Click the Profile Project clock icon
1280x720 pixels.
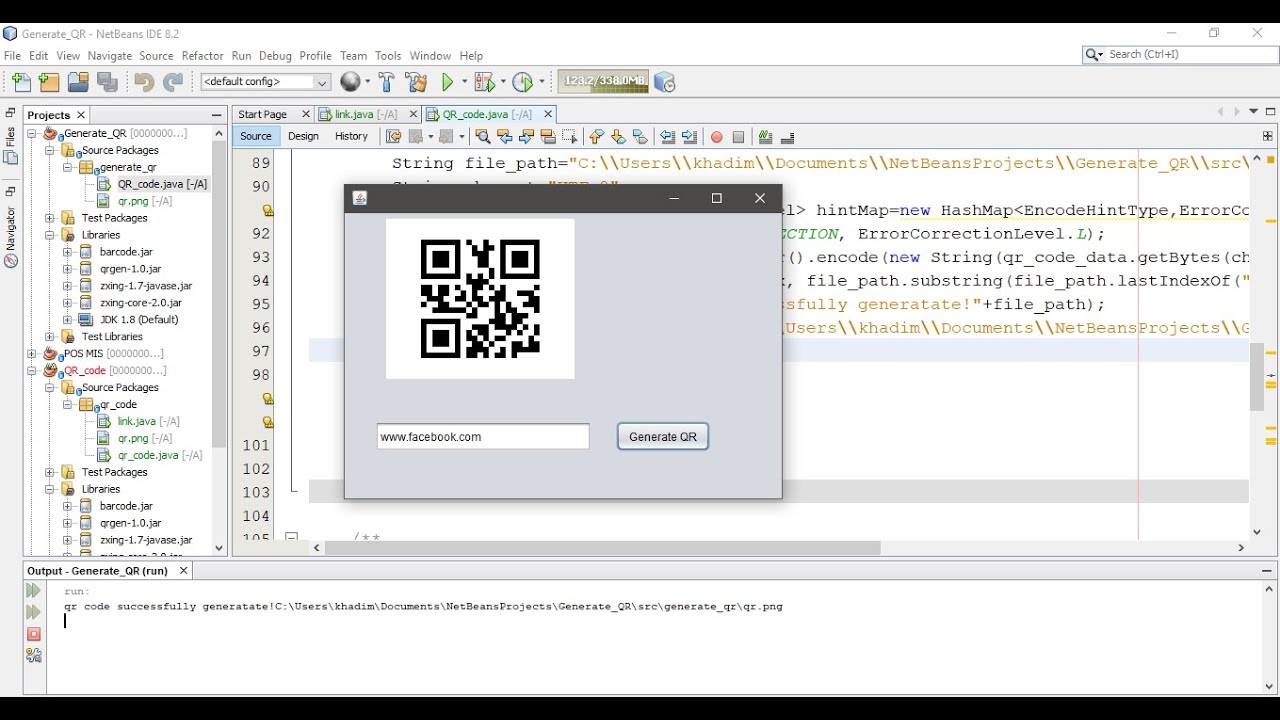(x=522, y=82)
